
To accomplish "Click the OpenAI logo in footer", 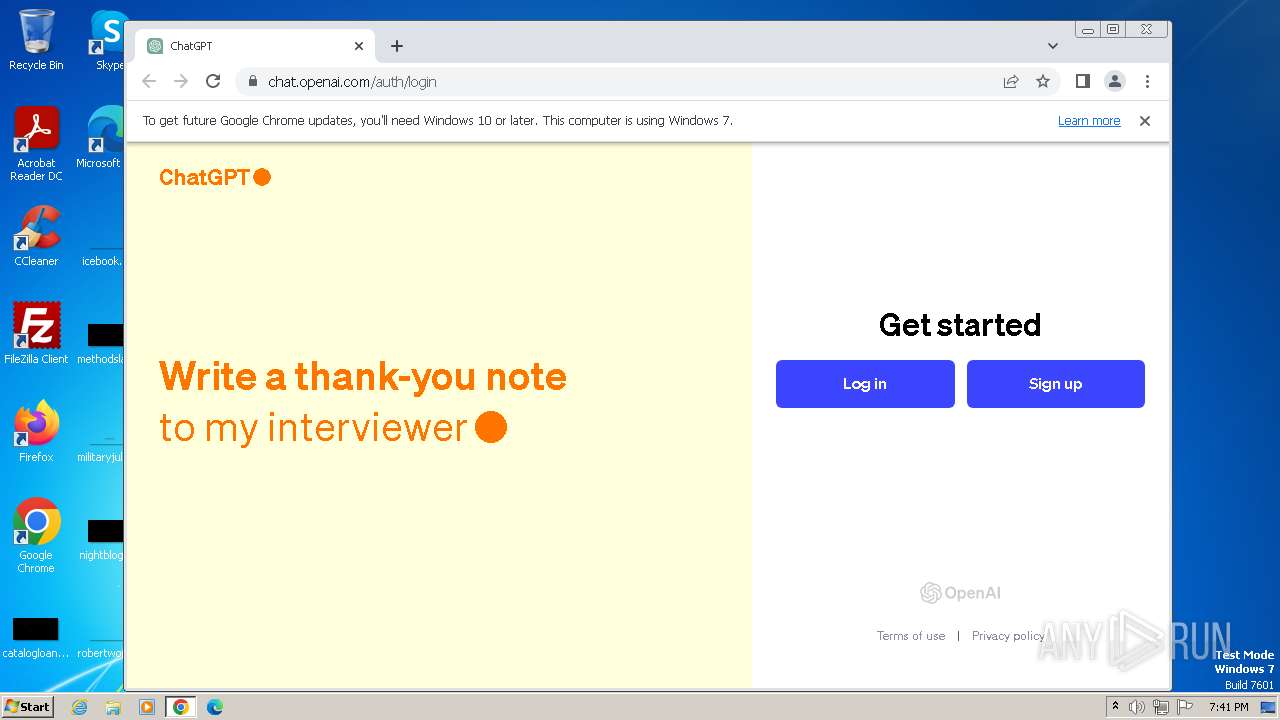I will 960,593.
